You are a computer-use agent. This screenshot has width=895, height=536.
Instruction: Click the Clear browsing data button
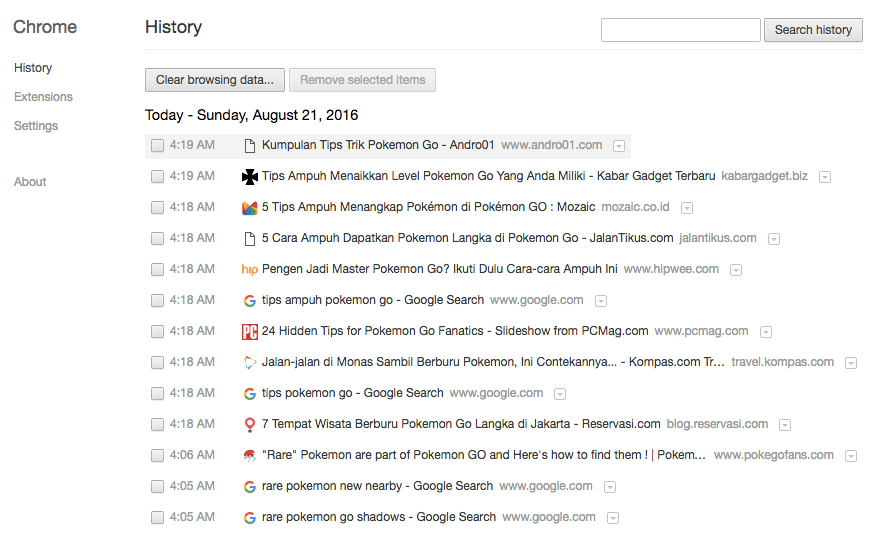[215, 80]
